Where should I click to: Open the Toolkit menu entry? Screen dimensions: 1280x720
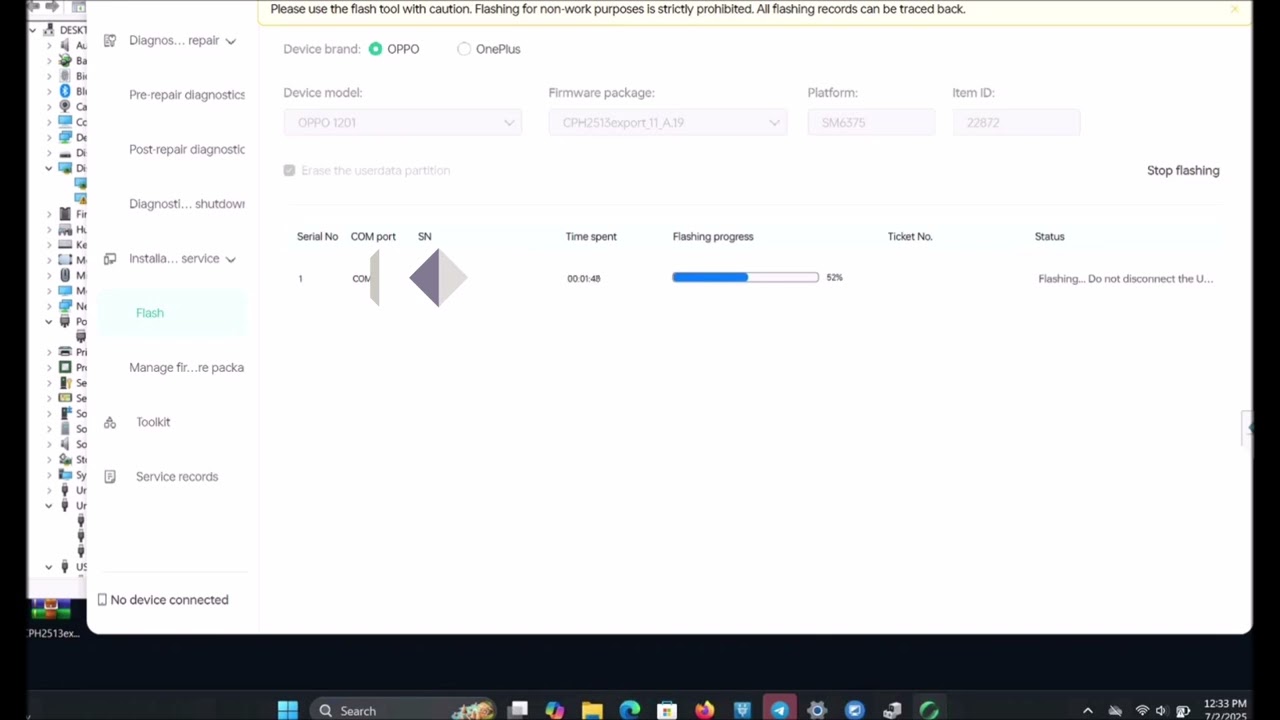coord(153,422)
